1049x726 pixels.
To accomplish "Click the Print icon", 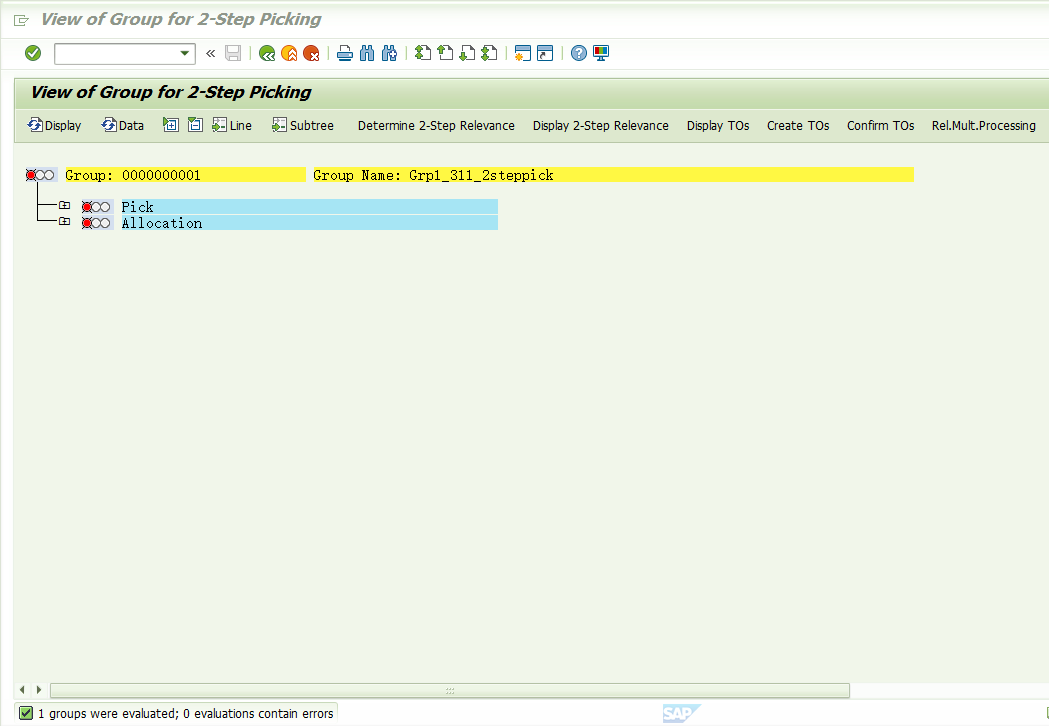I will (x=344, y=53).
